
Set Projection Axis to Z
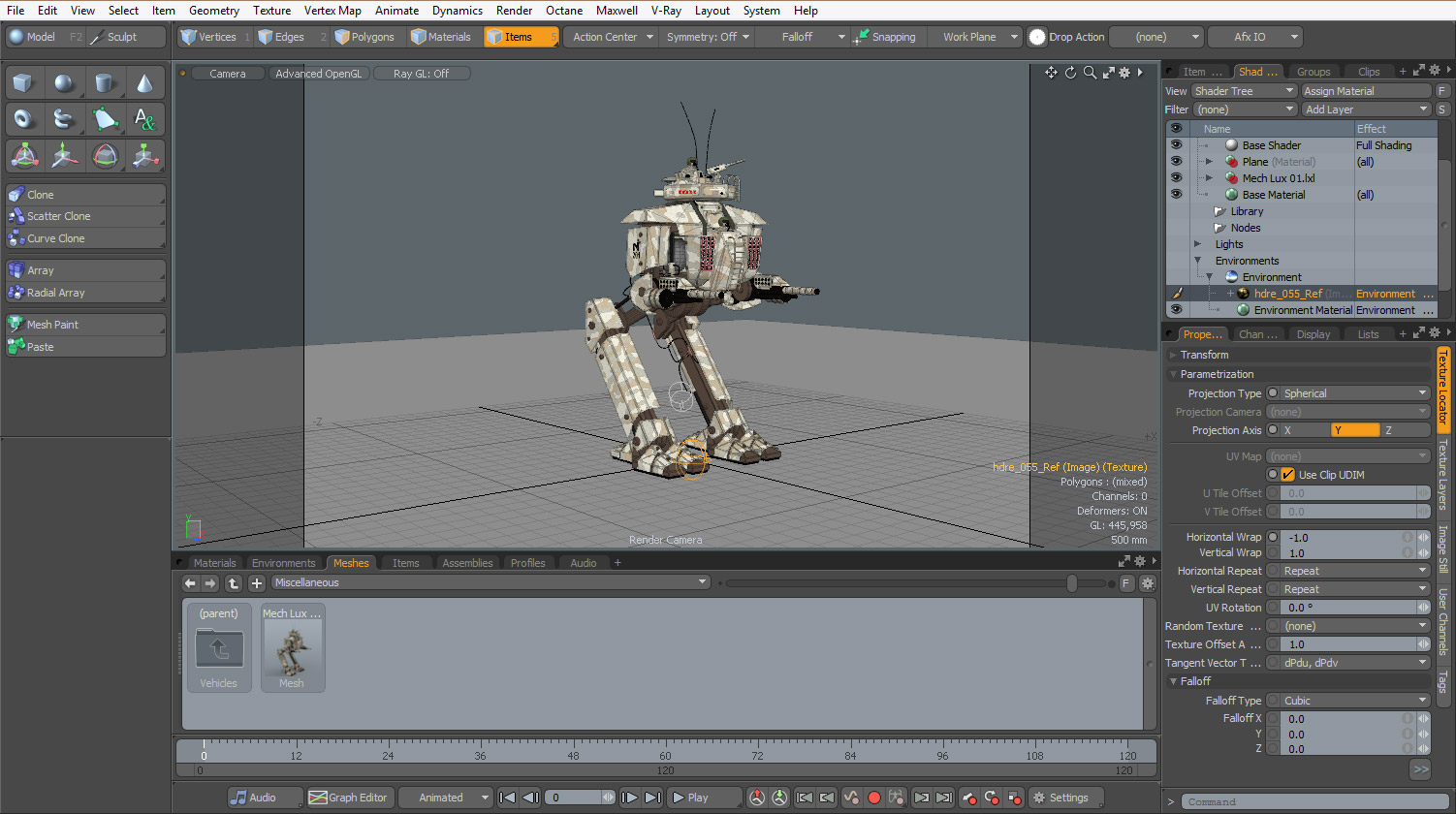point(1406,430)
